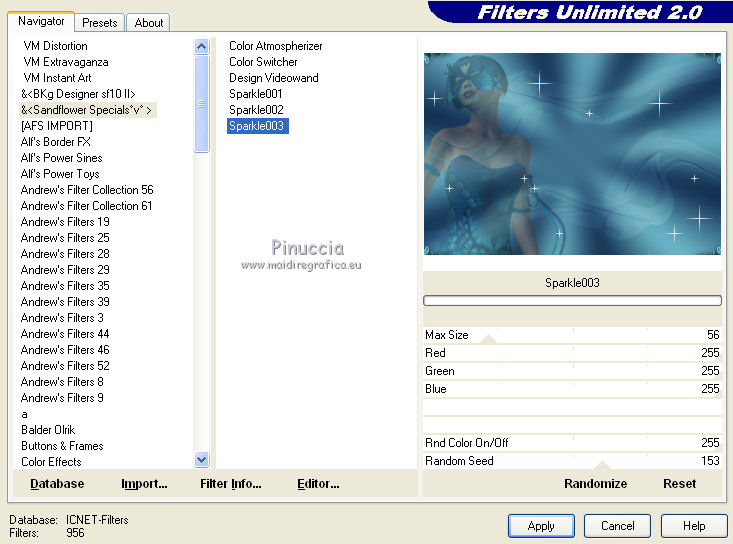This screenshot has width=733, height=544.
Task: Click the progress bar under Sparkle003
Action: click(572, 301)
